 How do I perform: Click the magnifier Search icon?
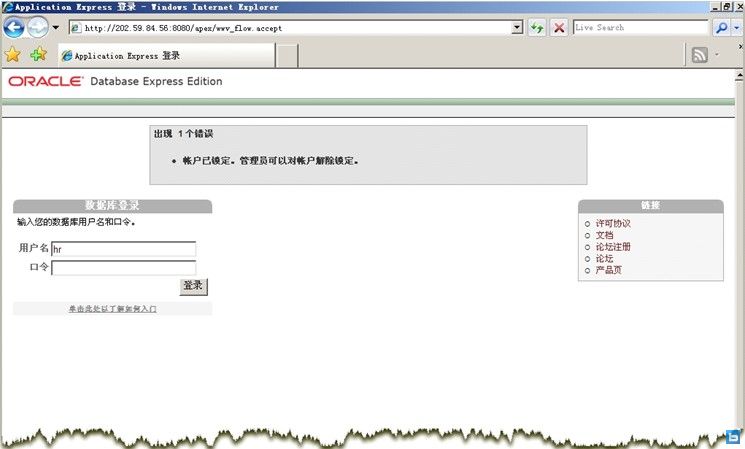[721, 28]
